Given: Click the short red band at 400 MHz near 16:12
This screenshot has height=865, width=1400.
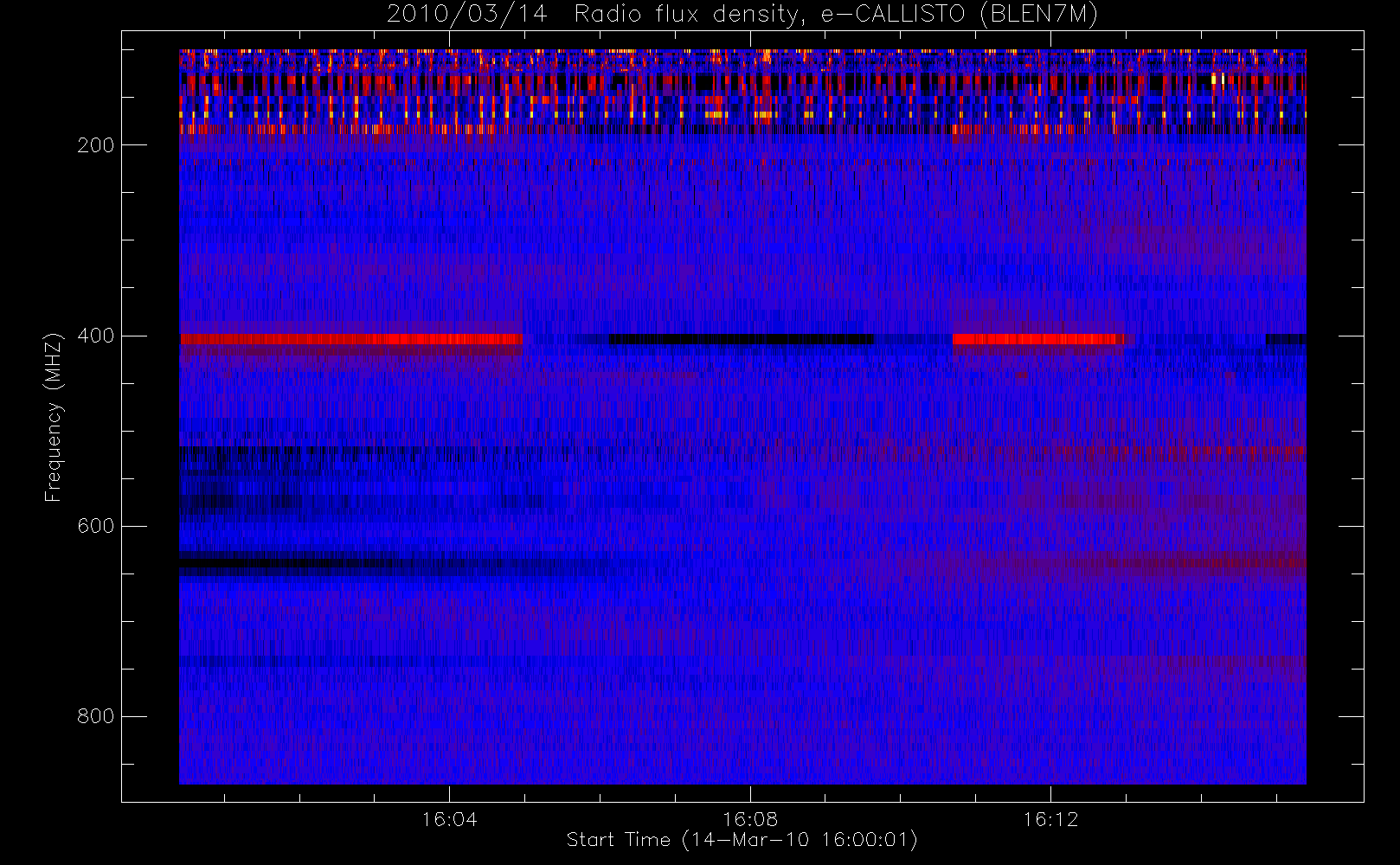Looking at the screenshot, I should pyautogui.click(x=1038, y=339).
